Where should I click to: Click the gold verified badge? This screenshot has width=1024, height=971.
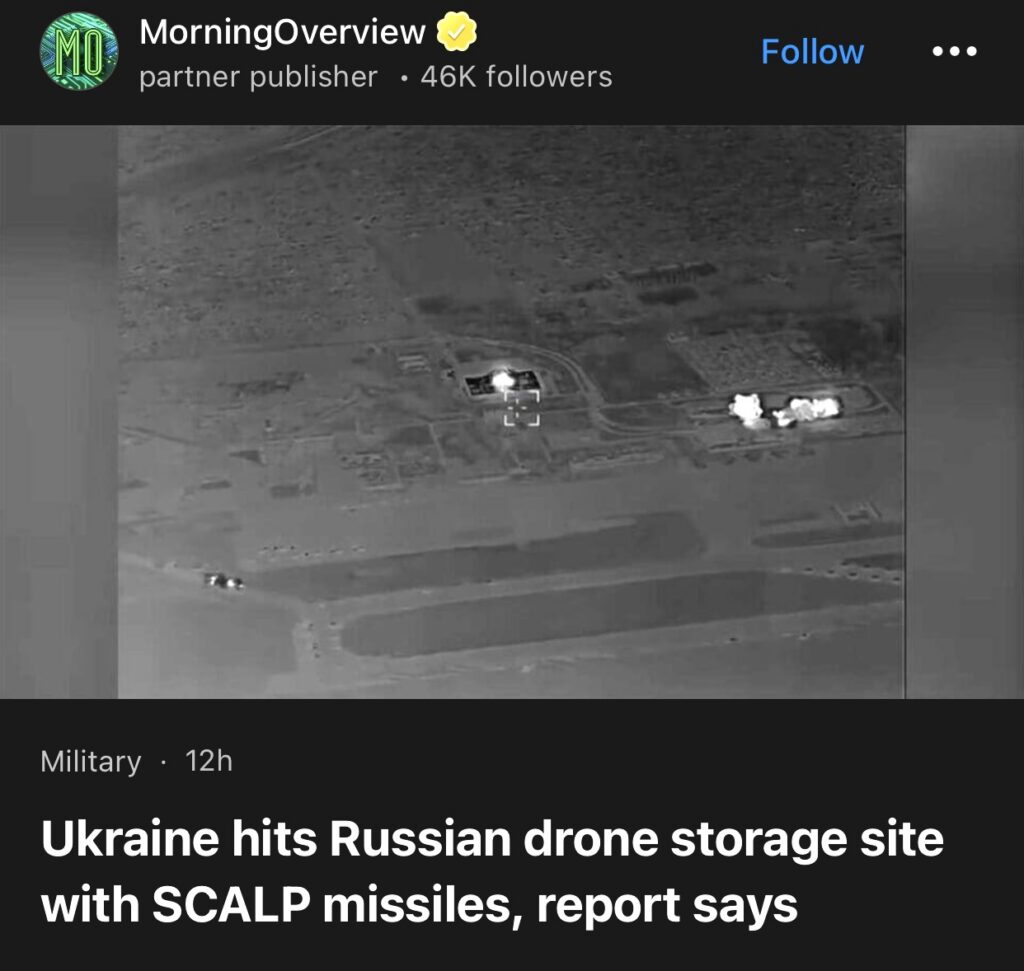click(456, 31)
